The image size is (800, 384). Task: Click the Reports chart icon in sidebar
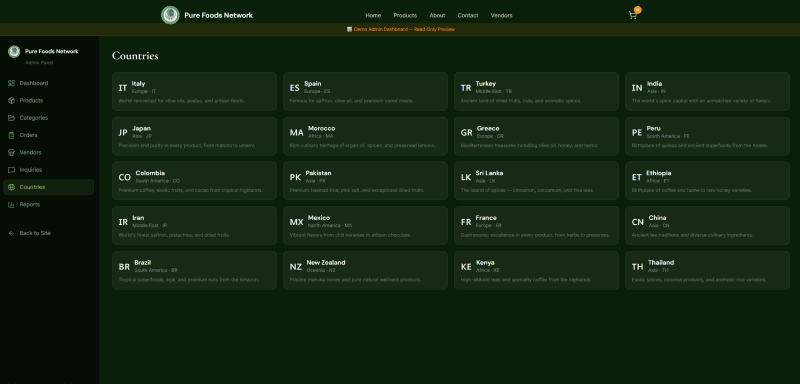(x=11, y=204)
